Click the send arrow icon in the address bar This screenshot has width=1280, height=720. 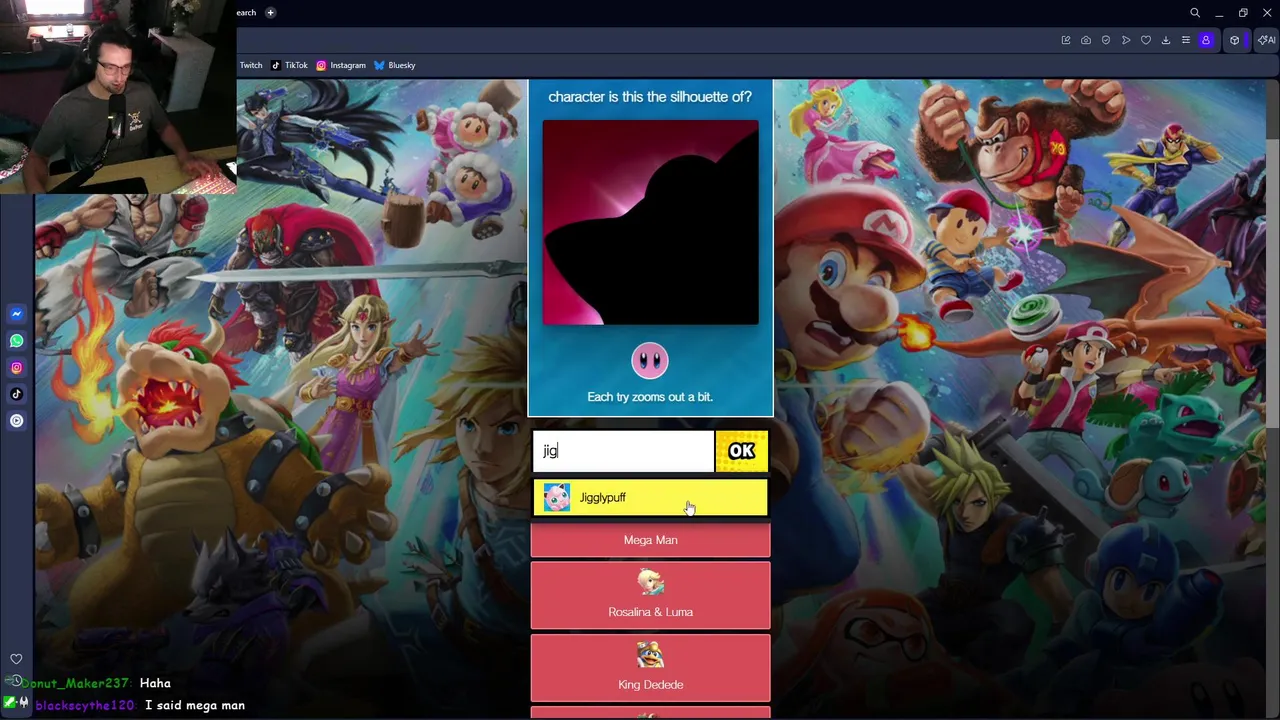tap(1126, 40)
